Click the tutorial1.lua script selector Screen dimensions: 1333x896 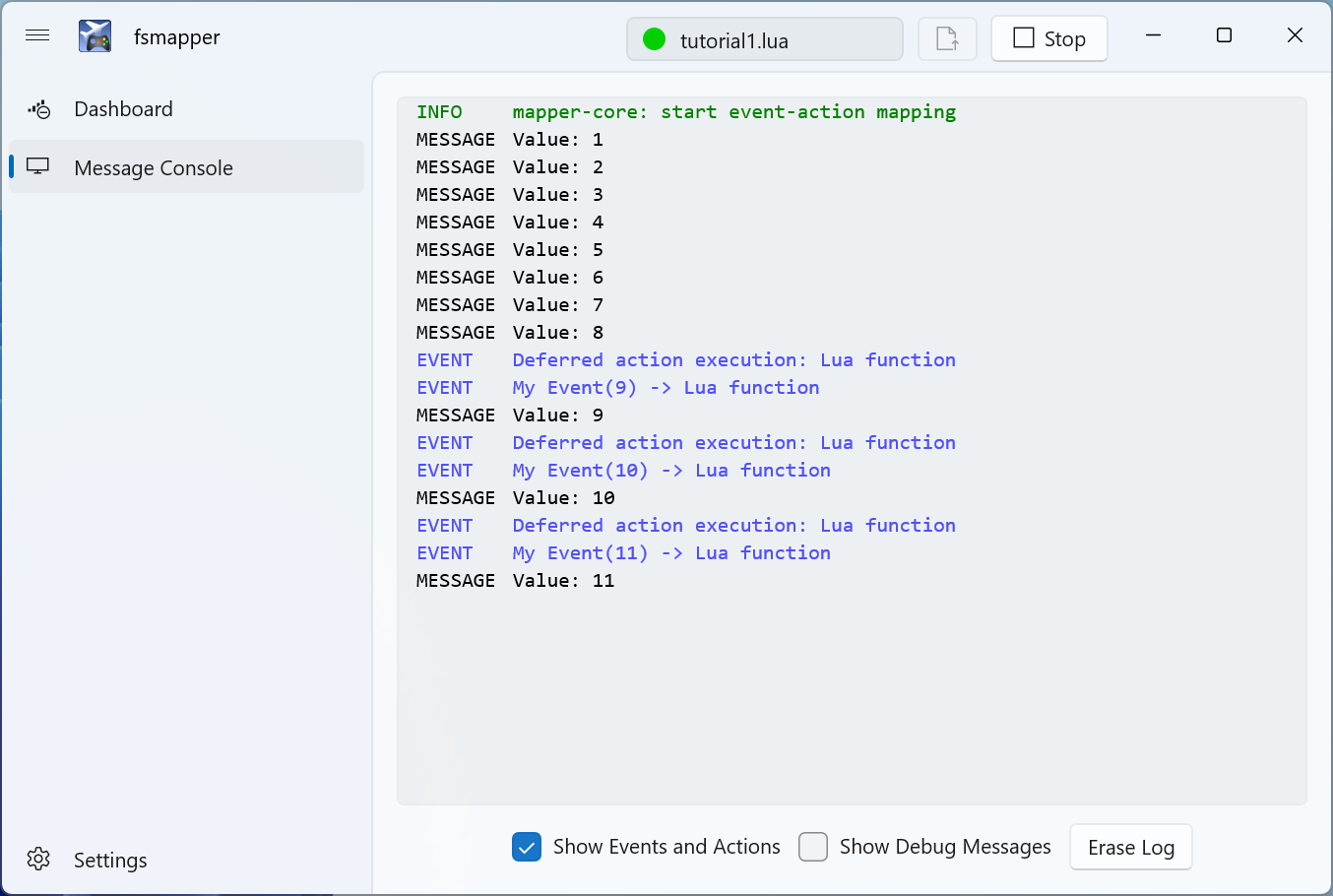point(765,39)
